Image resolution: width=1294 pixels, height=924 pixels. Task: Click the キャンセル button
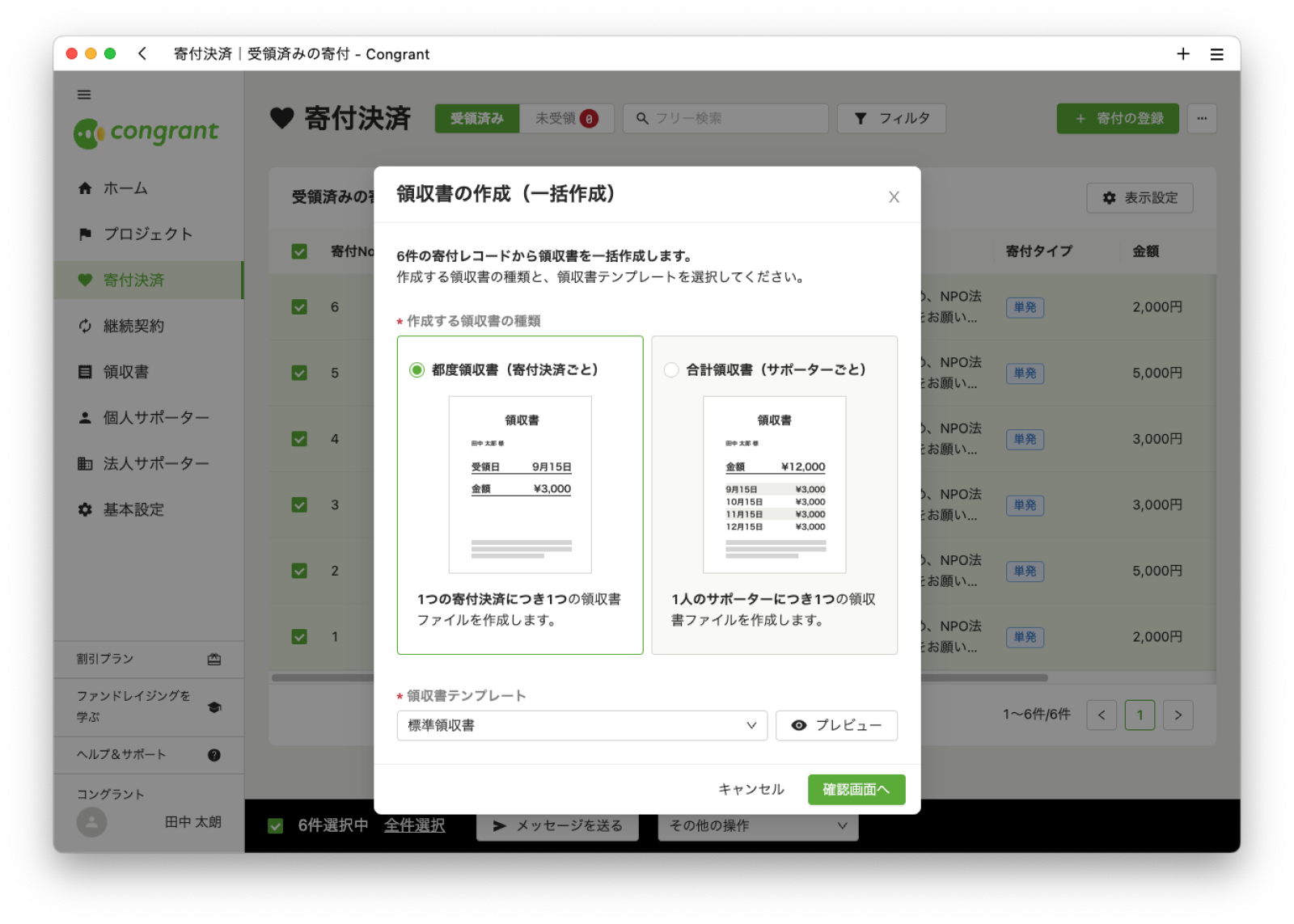click(x=751, y=790)
